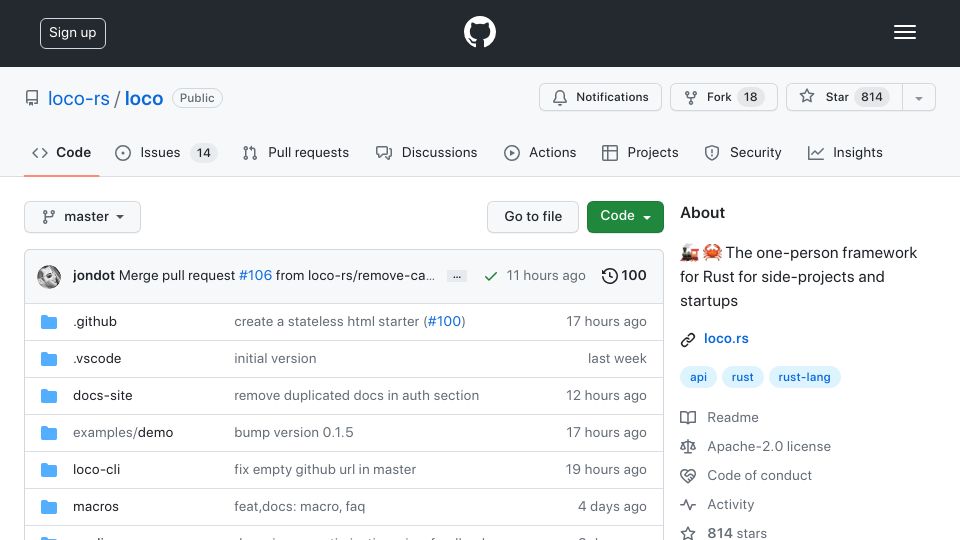960x540 pixels.
Task: Open the loco-rs organization link
Action: (78, 99)
